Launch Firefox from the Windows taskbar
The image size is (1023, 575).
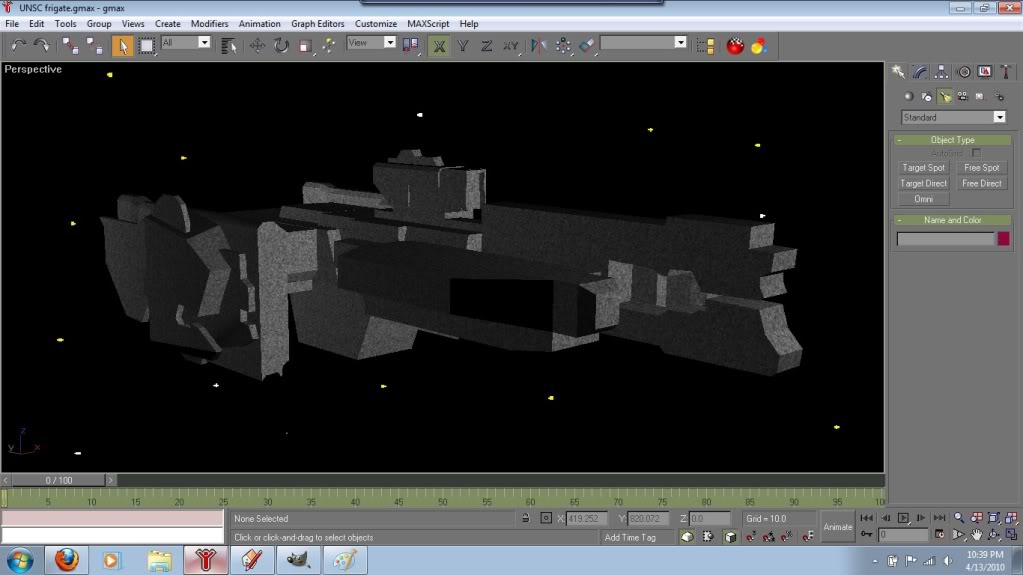click(x=67, y=560)
